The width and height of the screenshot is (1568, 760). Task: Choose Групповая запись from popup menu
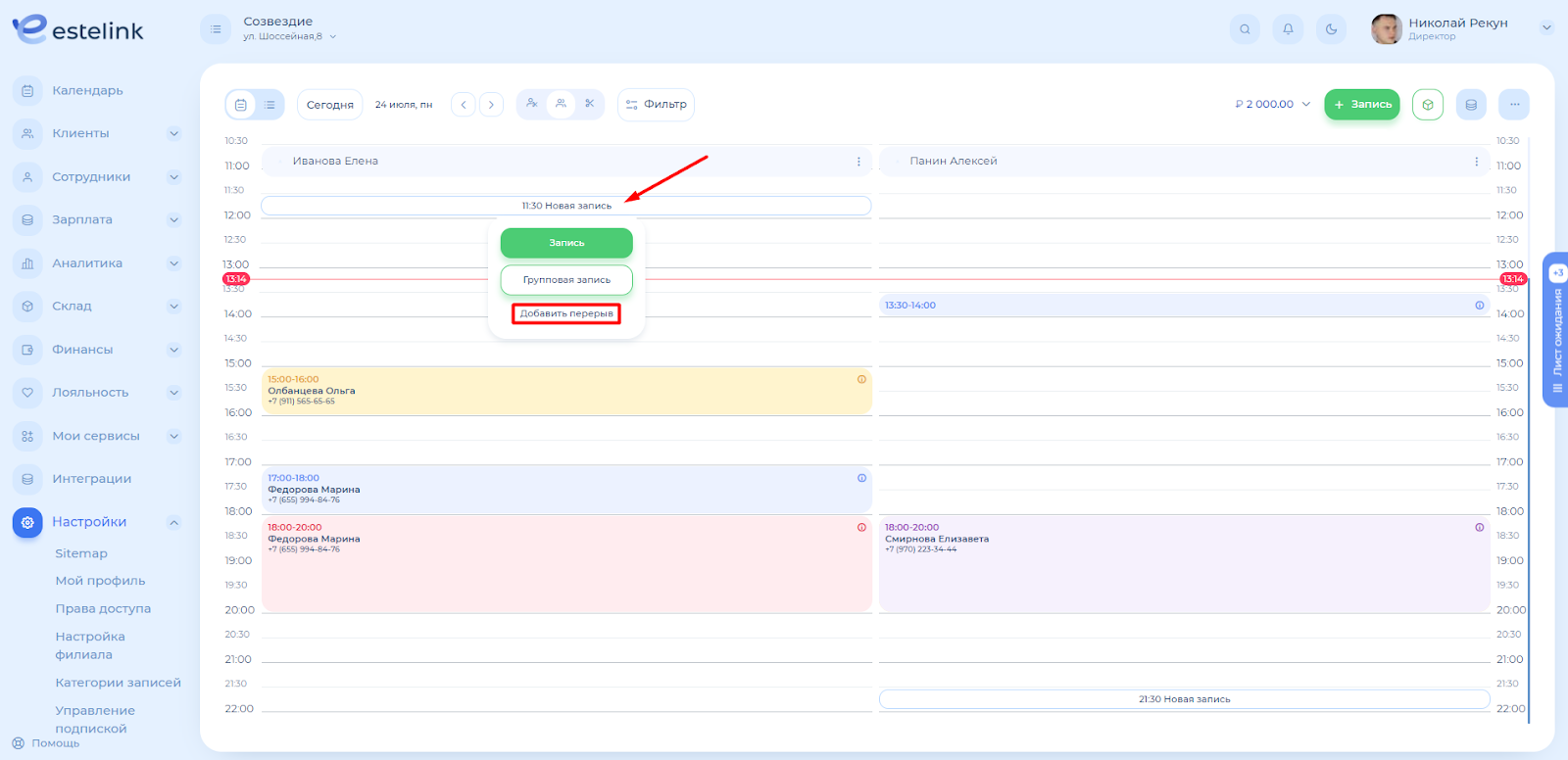pyautogui.click(x=566, y=280)
